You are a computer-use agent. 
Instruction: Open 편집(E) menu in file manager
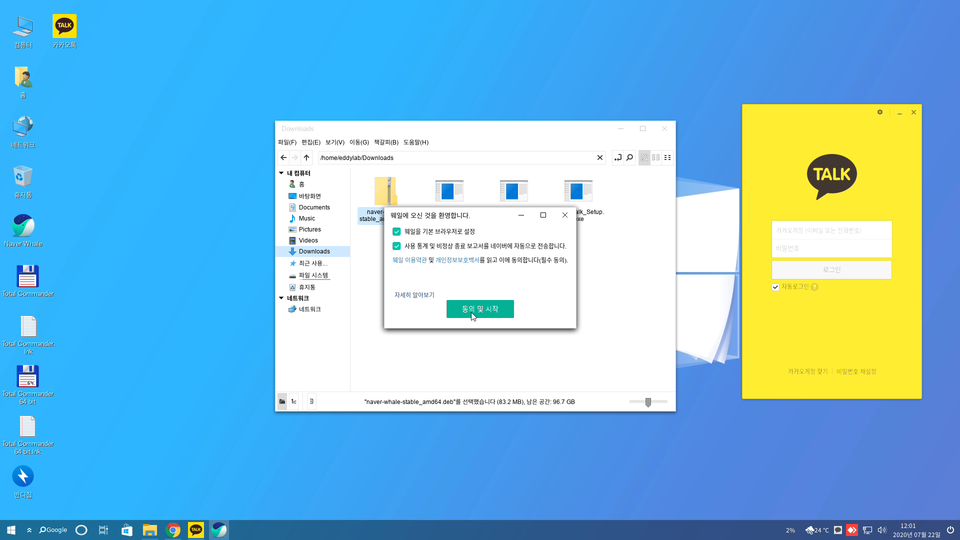coord(310,142)
